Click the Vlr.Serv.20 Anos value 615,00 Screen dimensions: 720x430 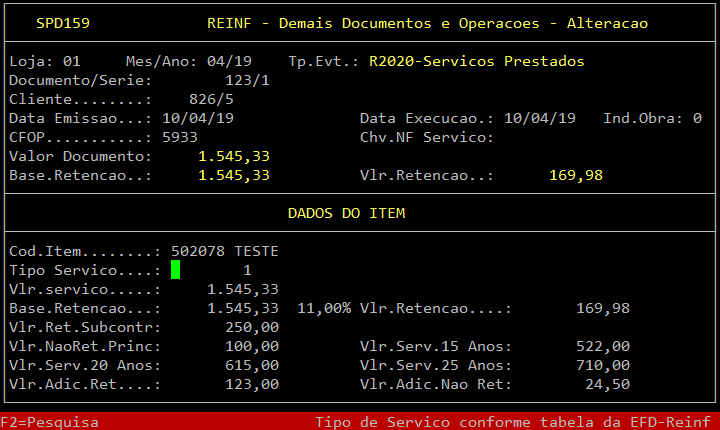[x=252, y=365]
